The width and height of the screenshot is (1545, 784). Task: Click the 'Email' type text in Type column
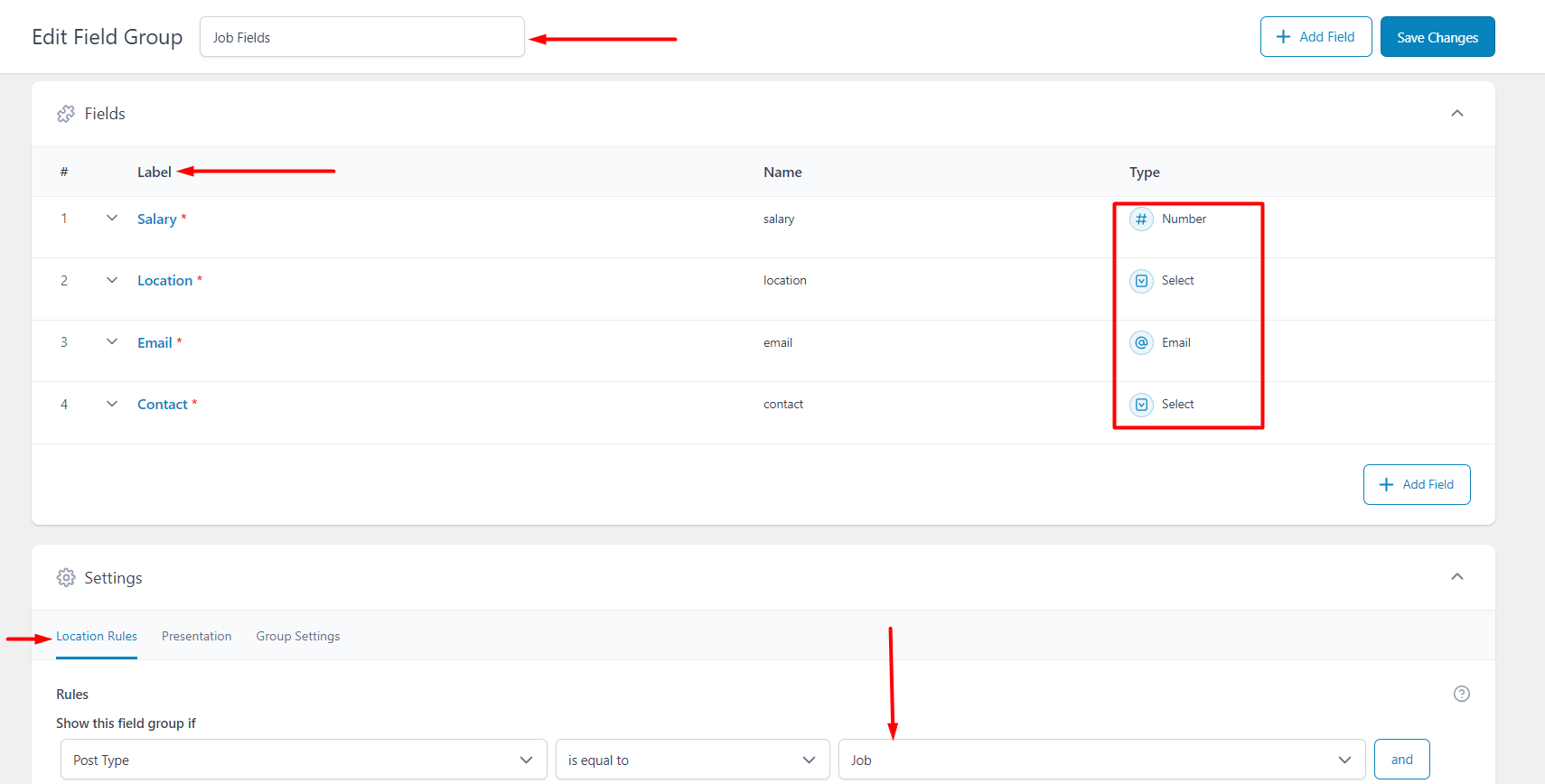click(x=1176, y=343)
